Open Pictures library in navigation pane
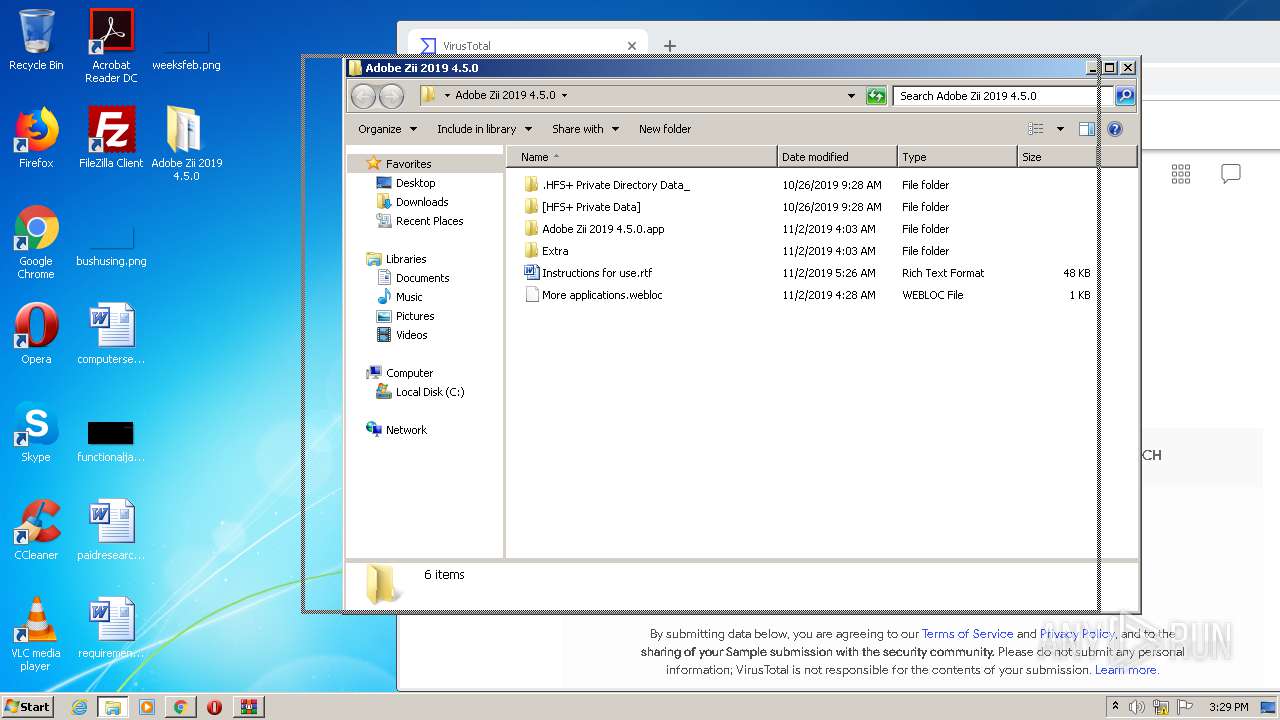 point(405,316)
